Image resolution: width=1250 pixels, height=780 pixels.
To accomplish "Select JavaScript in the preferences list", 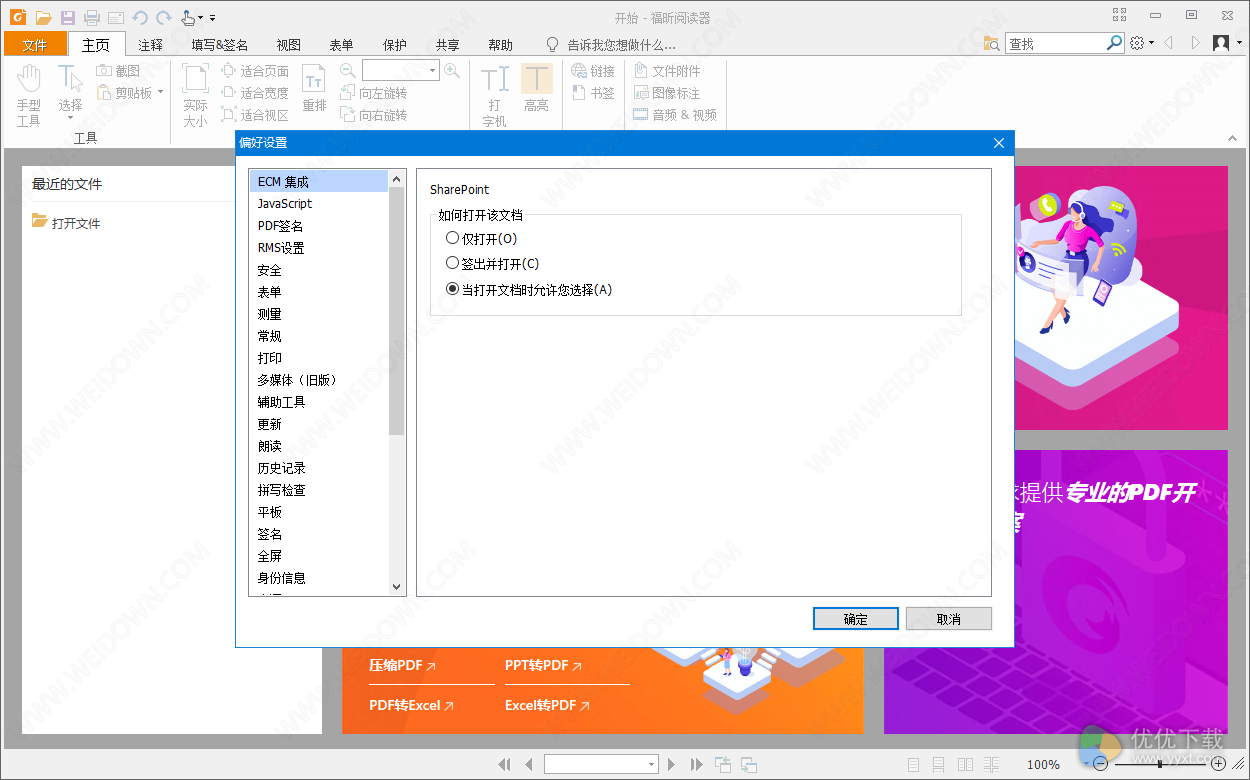I will [x=318, y=203].
